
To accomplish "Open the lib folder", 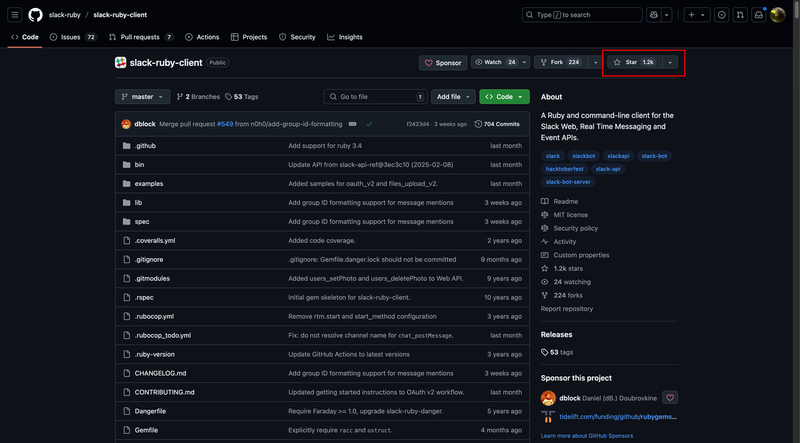I will coord(138,203).
